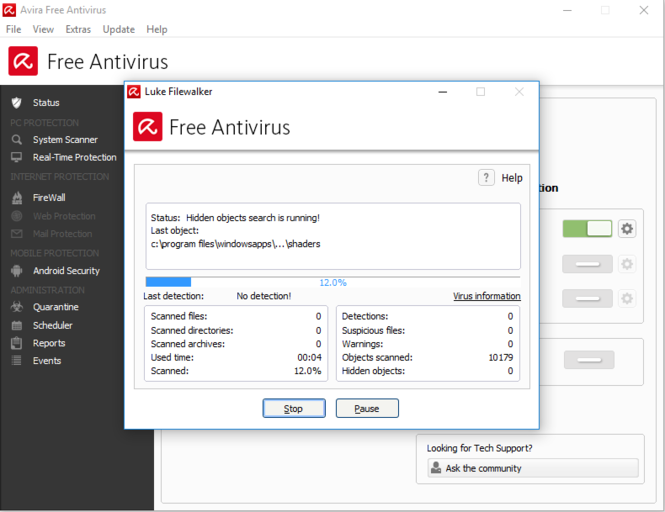
Task: Click the Avira logo in main window title bar
Action: pyautogui.click(x=9, y=10)
